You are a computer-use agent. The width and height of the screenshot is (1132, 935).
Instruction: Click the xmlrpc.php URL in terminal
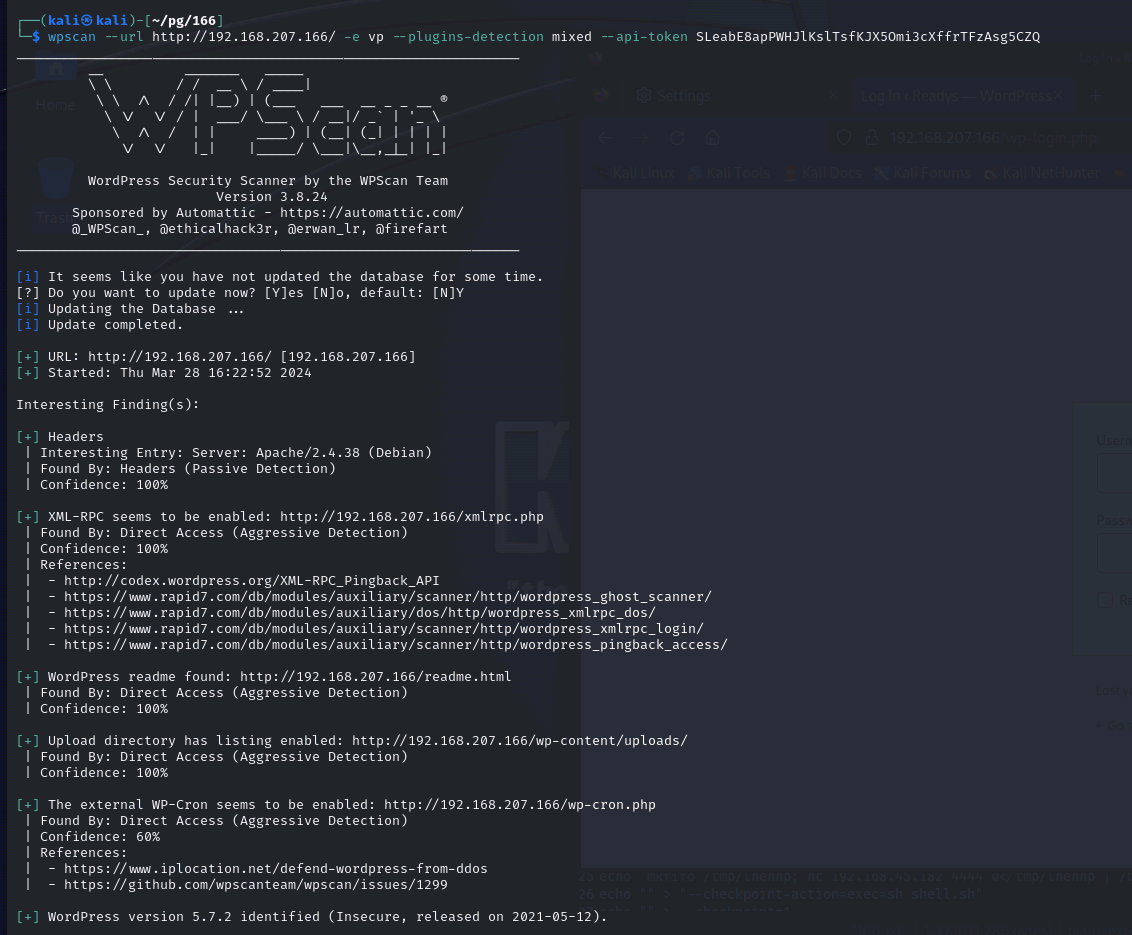(x=412, y=517)
